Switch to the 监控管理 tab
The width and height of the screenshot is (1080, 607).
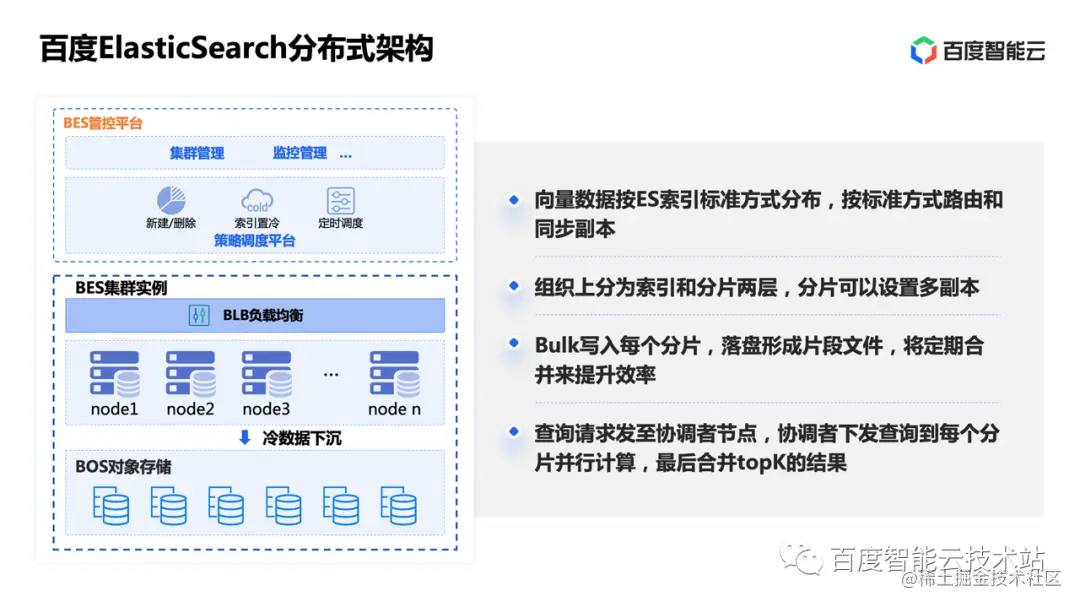tap(299, 153)
